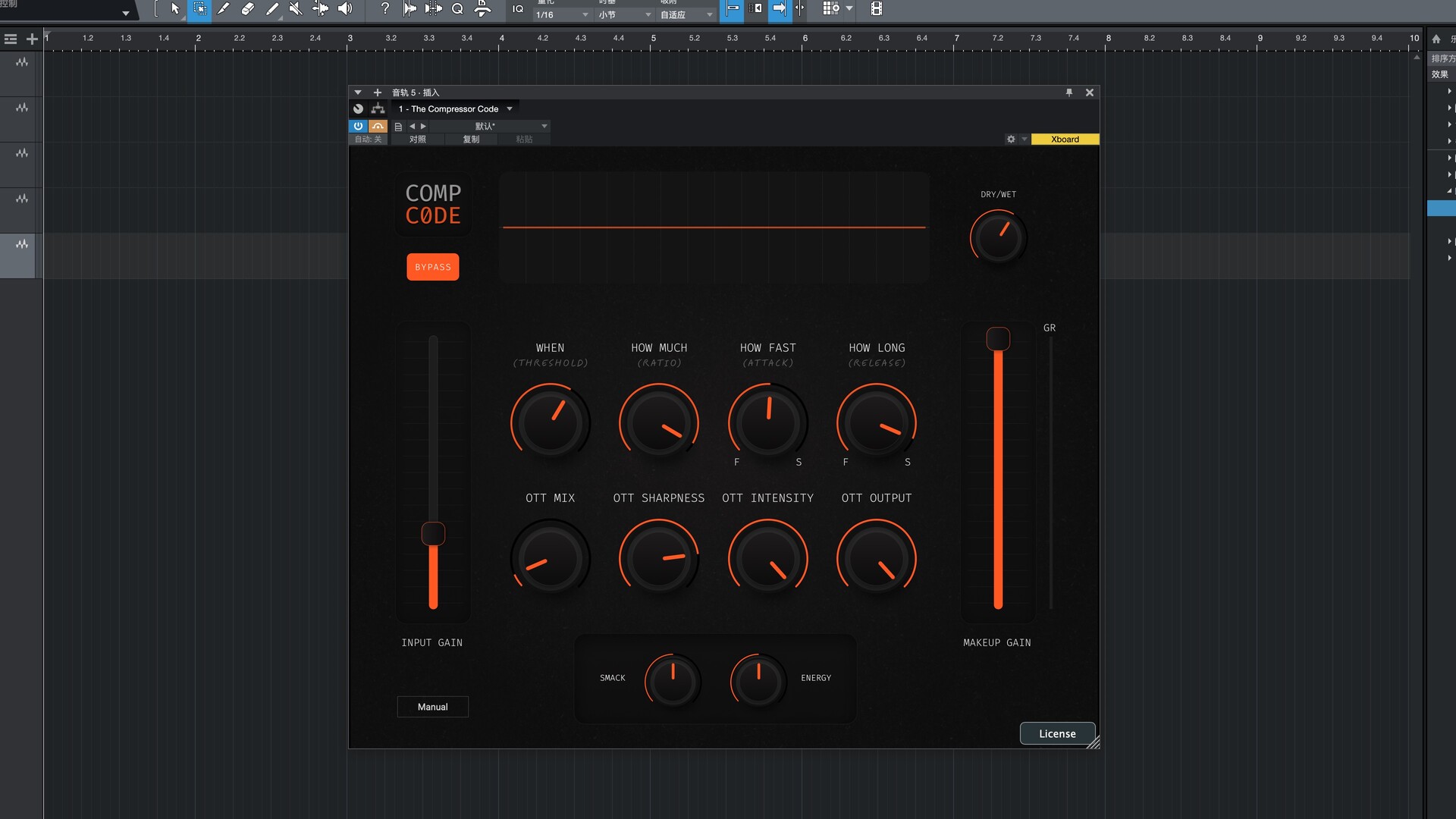1456x819 pixels.
Task: Toggle the orange plugin bypass curve icon
Action: pos(378,126)
